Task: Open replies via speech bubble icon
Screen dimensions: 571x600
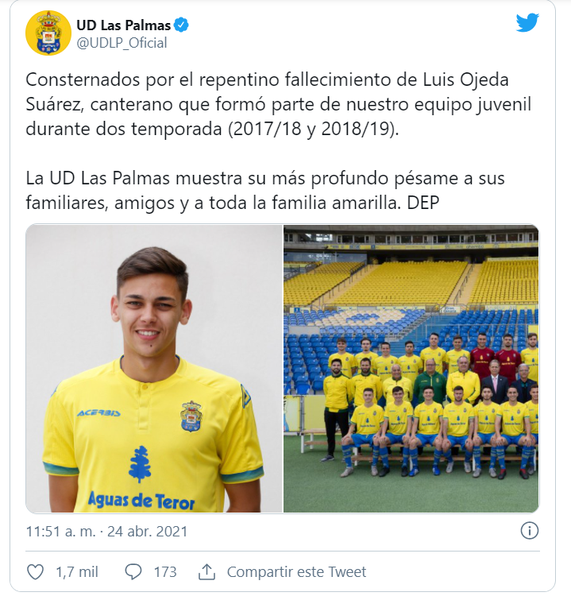Action: [134, 572]
